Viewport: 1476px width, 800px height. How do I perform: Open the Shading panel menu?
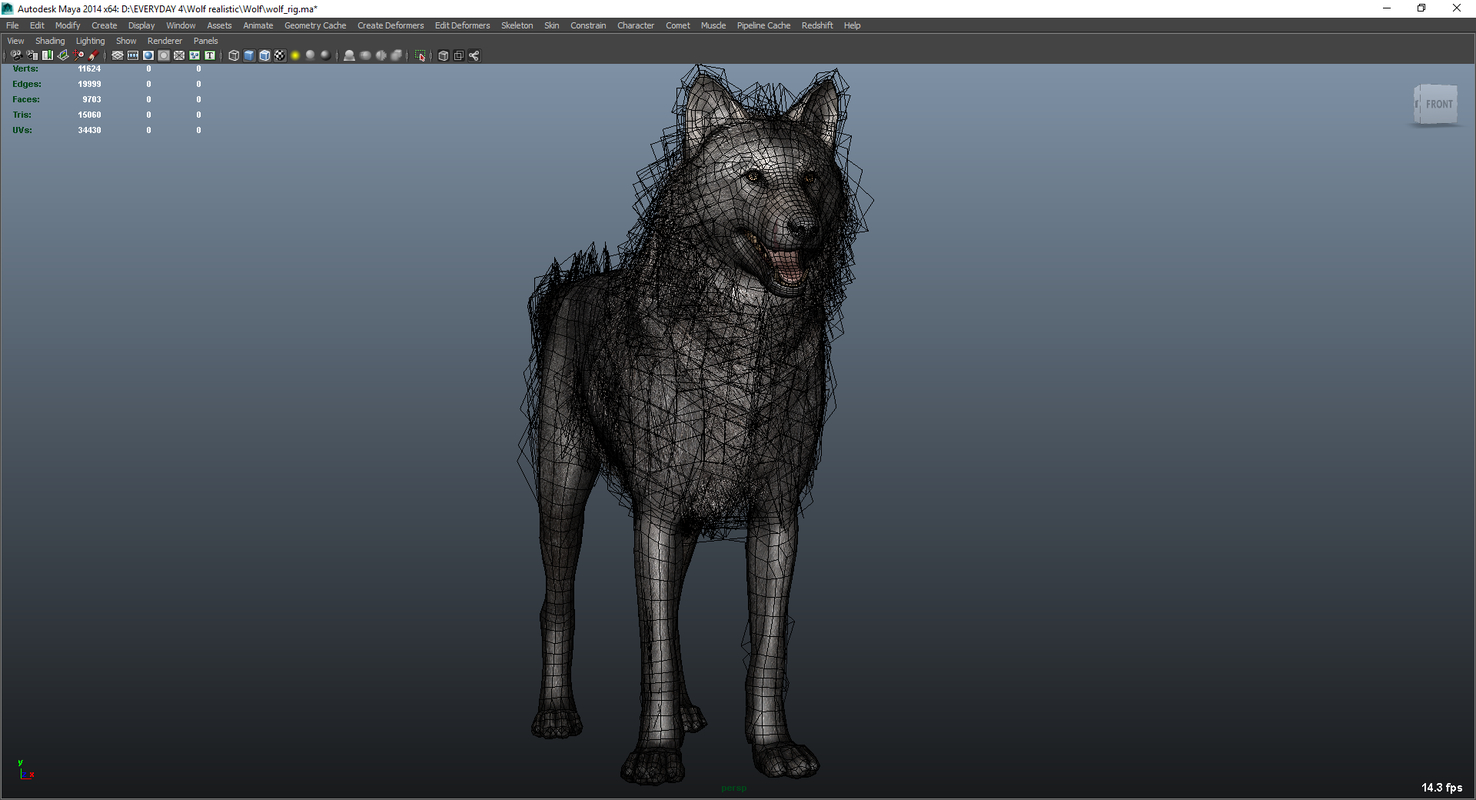point(50,40)
